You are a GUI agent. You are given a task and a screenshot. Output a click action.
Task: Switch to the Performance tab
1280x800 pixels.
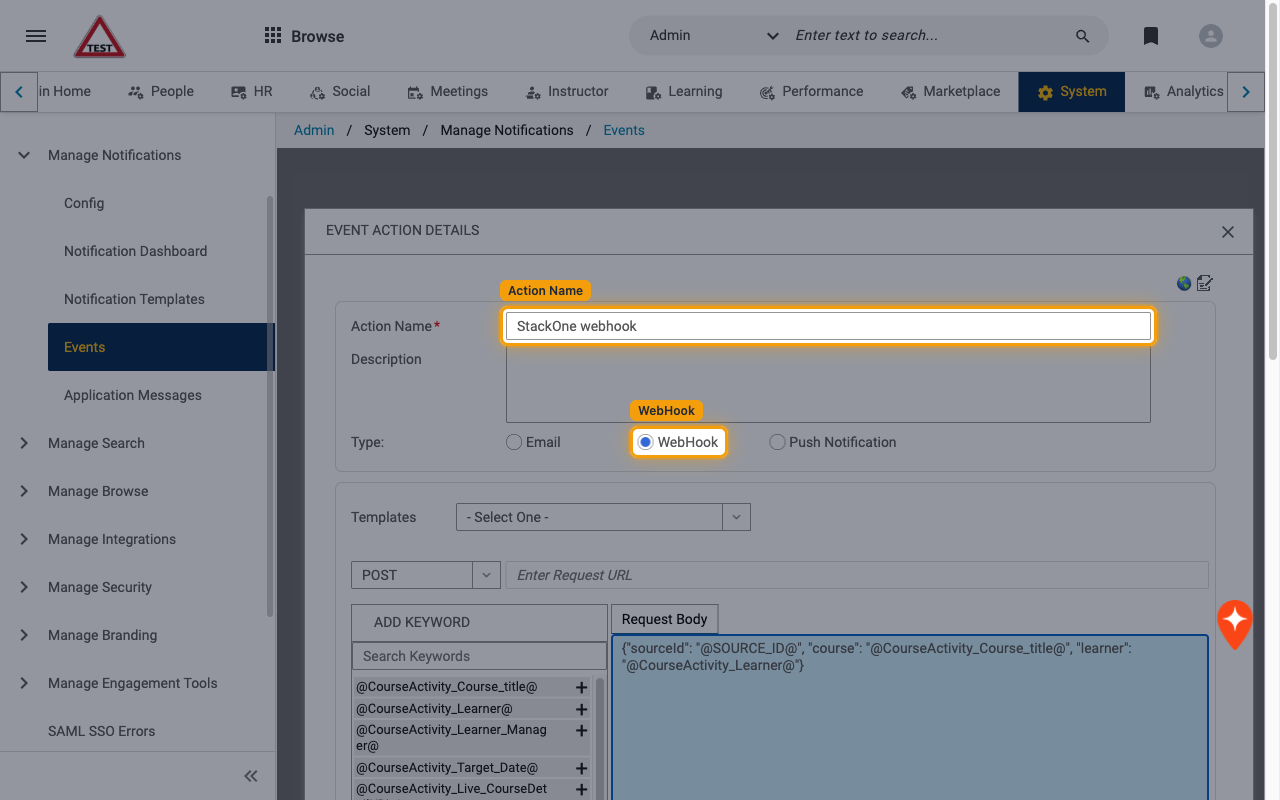point(811,91)
